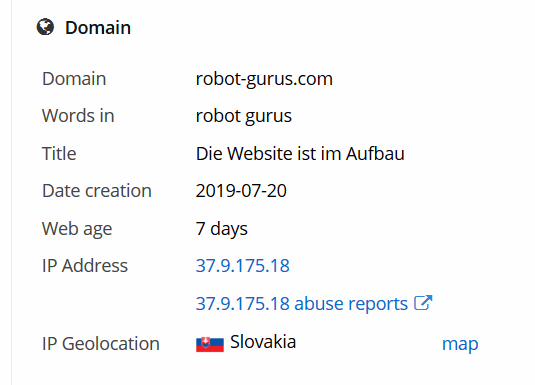Click the '7 days' web age value
Image resolution: width=535 pixels, height=385 pixels.
coord(221,229)
